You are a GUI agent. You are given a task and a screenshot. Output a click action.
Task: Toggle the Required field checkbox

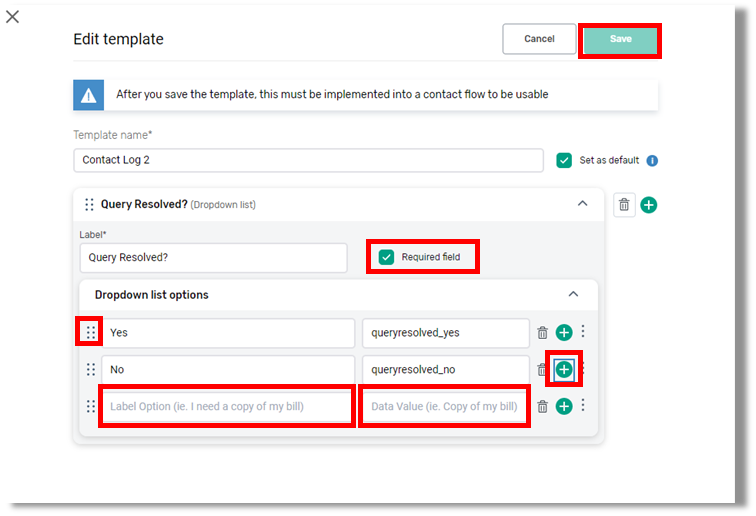pos(387,257)
